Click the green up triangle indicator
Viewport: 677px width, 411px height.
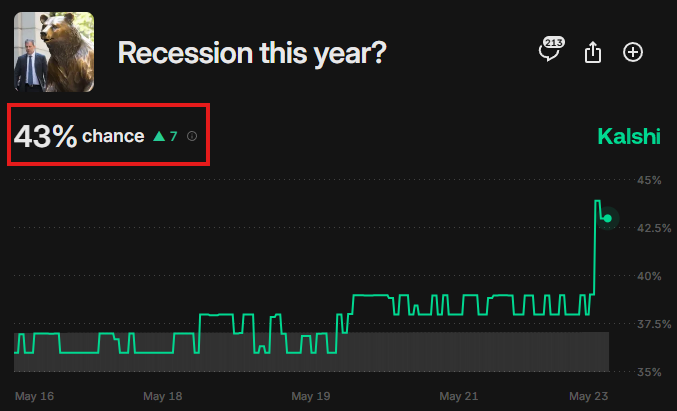click(x=158, y=136)
